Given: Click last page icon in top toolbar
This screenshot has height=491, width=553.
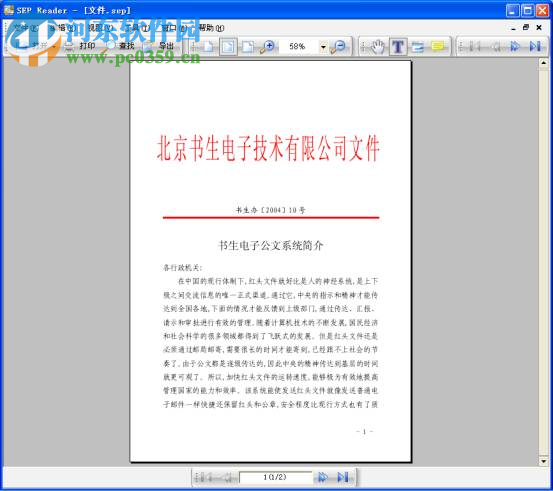Looking at the screenshot, I should (535, 46).
